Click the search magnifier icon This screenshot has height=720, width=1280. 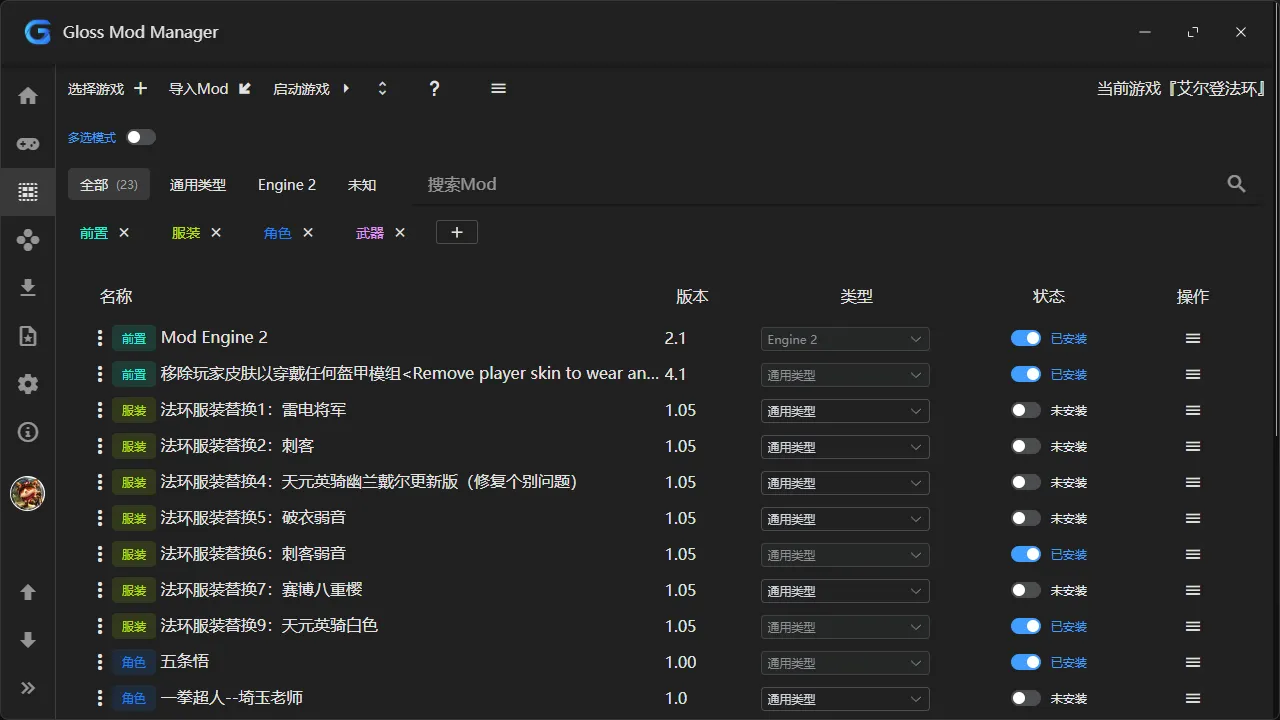(1236, 183)
